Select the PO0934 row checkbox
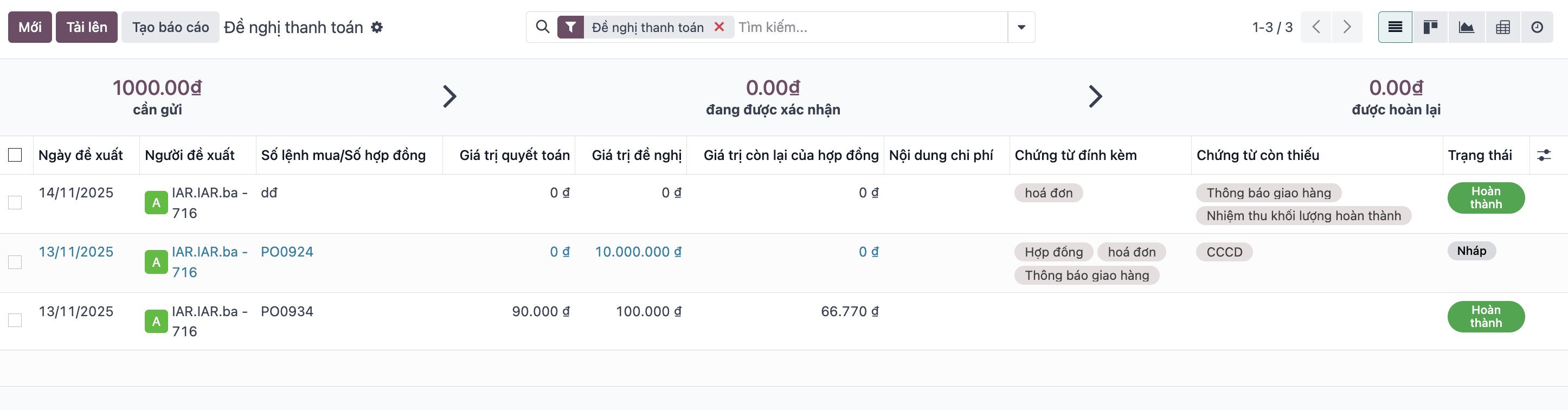Image resolution: width=1568 pixels, height=410 pixels. point(15,320)
